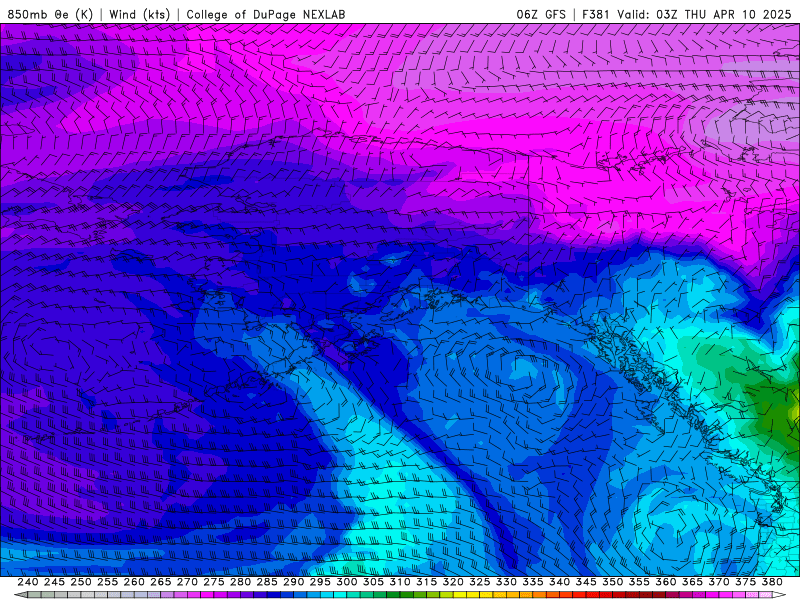This screenshot has height=600, width=800.
Task: Click the 265 value on color scale
Action: coord(160,582)
